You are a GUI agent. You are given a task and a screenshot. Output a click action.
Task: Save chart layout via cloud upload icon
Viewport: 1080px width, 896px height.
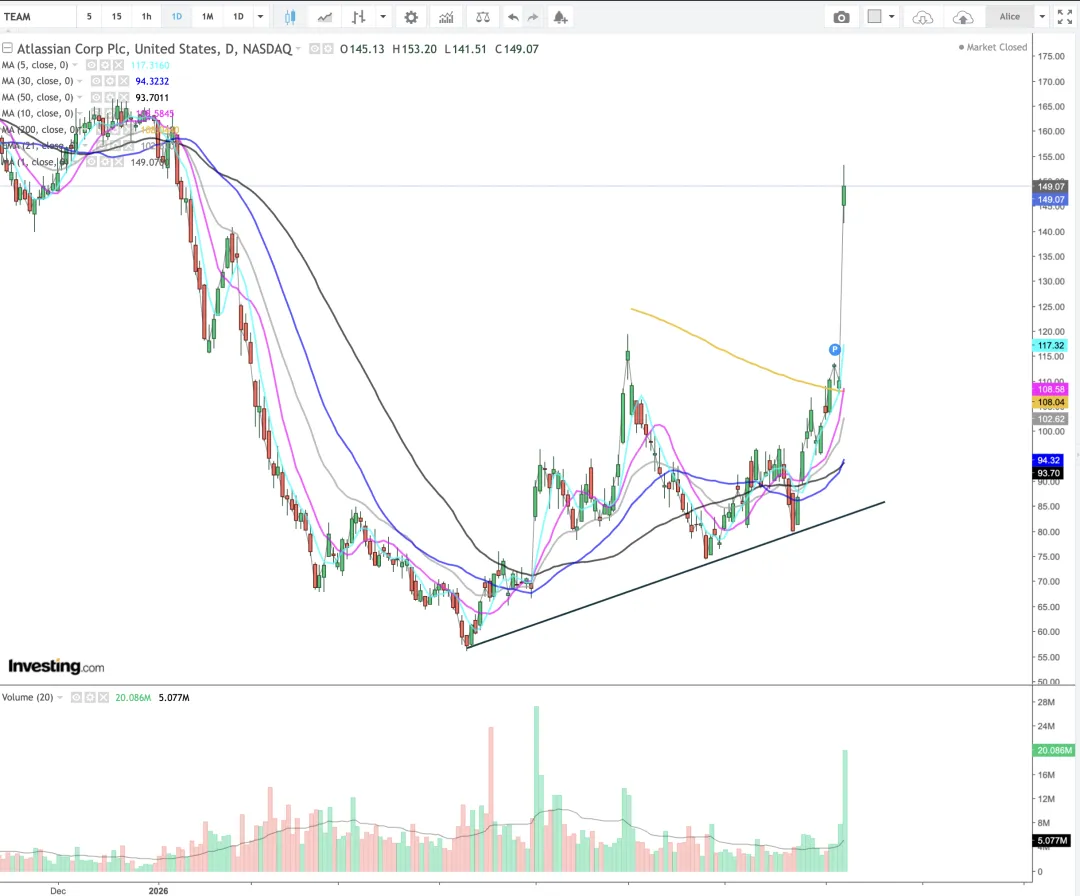click(x=963, y=17)
